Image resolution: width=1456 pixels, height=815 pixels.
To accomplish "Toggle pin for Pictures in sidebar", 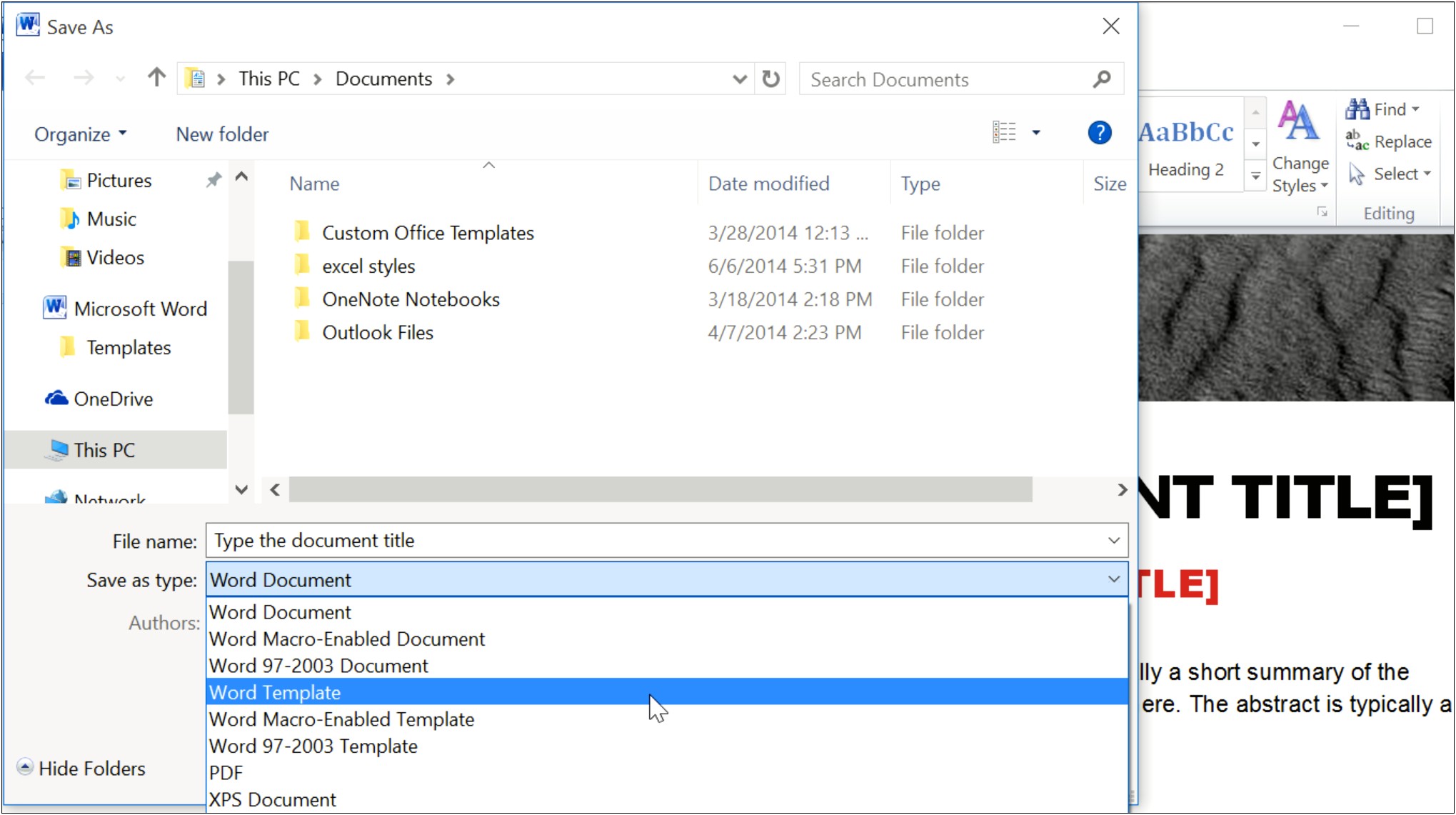I will tap(213, 180).
